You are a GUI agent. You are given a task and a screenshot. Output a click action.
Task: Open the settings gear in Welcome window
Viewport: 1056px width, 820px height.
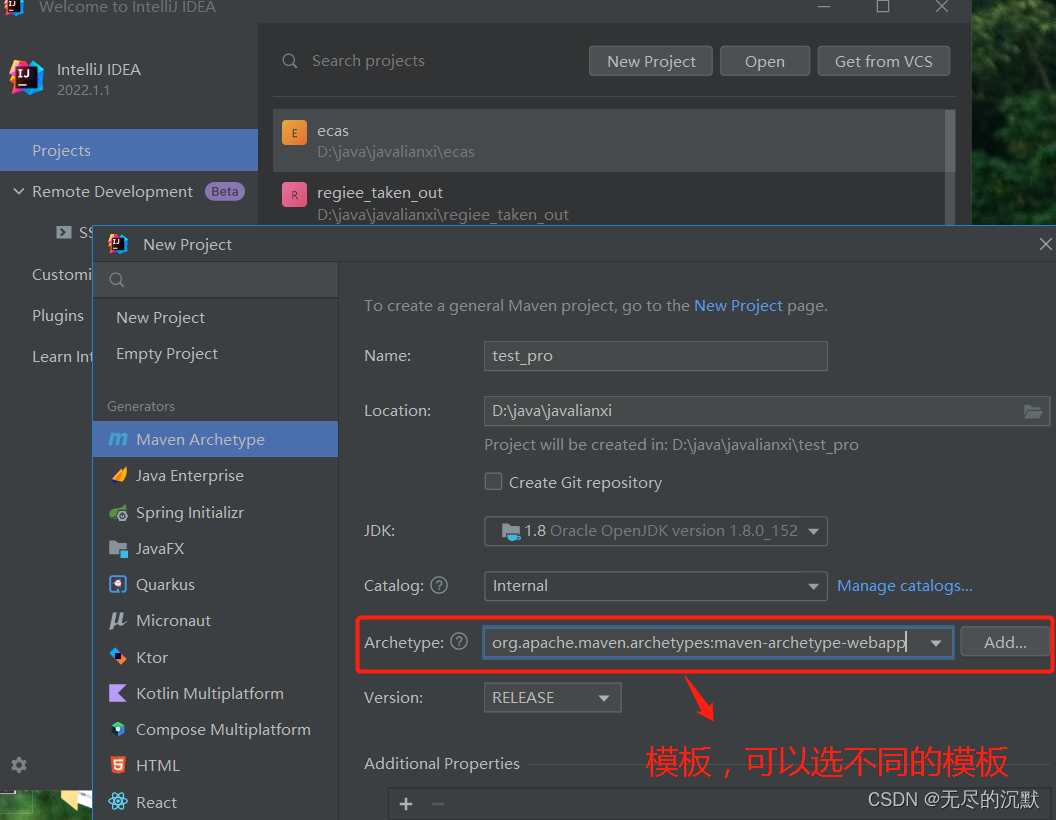(x=19, y=765)
